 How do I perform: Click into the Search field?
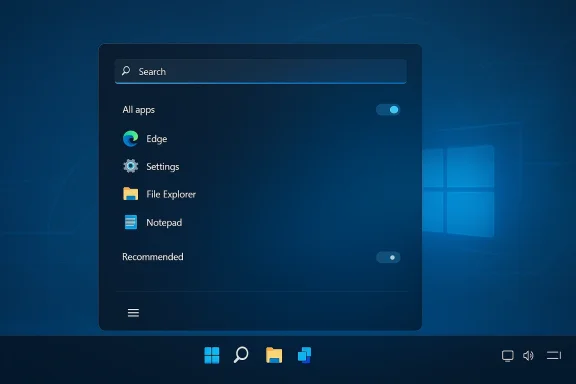pos(261,71)
